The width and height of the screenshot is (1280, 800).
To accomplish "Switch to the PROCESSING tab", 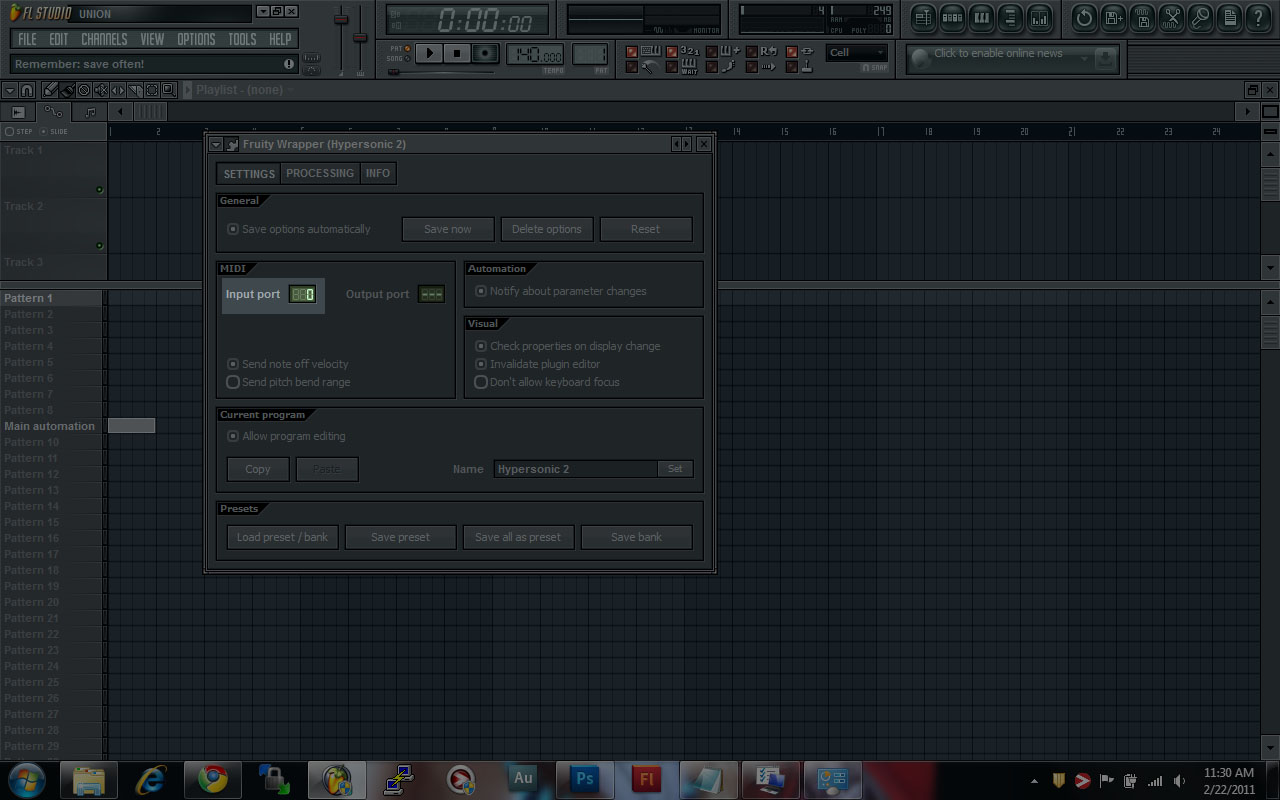I will point(319,173).
